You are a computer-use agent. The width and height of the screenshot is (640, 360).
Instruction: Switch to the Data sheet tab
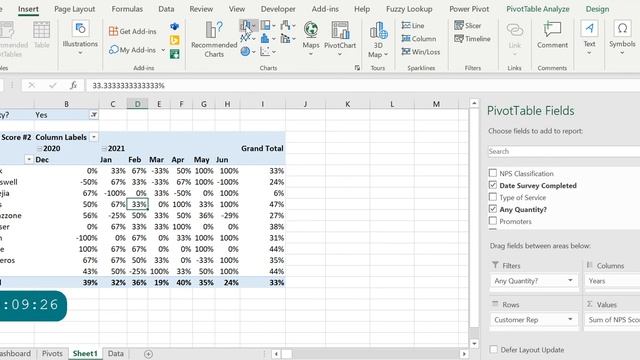[116, 353]
